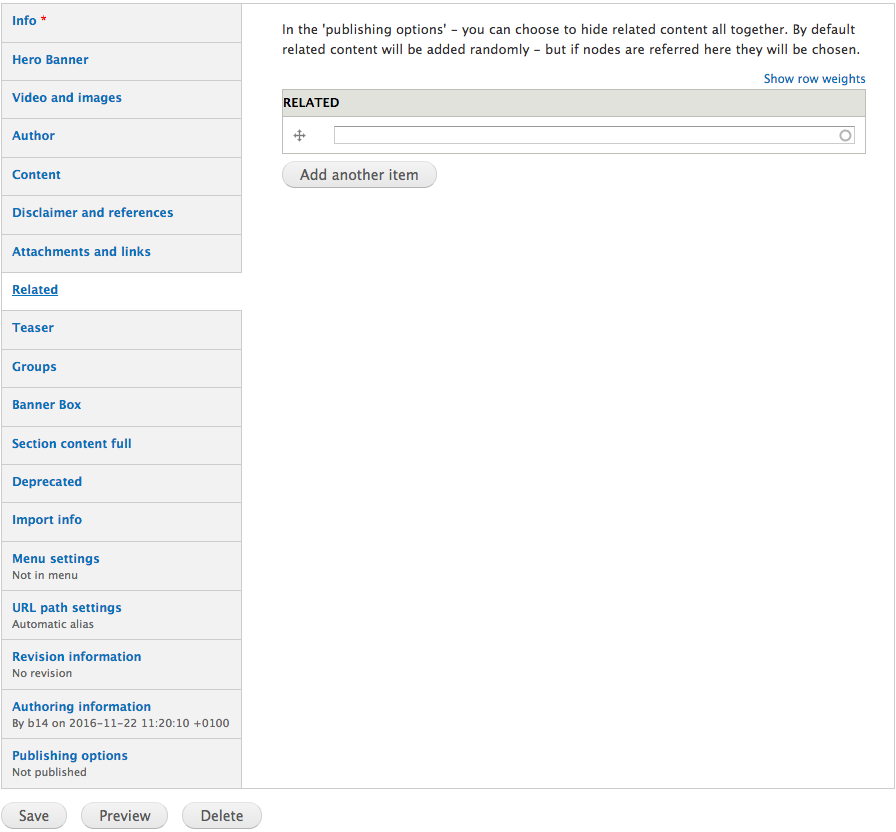Go to the Content tab
This screenshot has width=896, height=832.
point(37,175)
